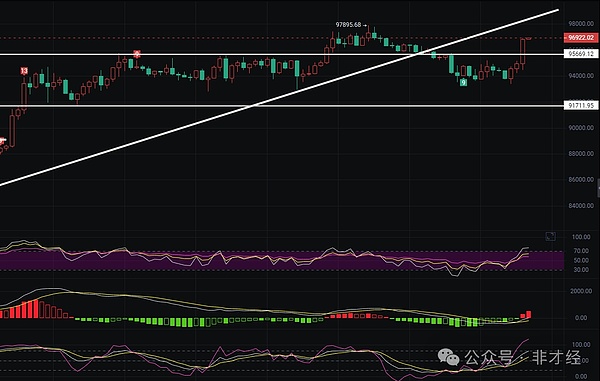Click the RSI 30.00 axis label
Screen dimensions: 600x381
point(581,270)
